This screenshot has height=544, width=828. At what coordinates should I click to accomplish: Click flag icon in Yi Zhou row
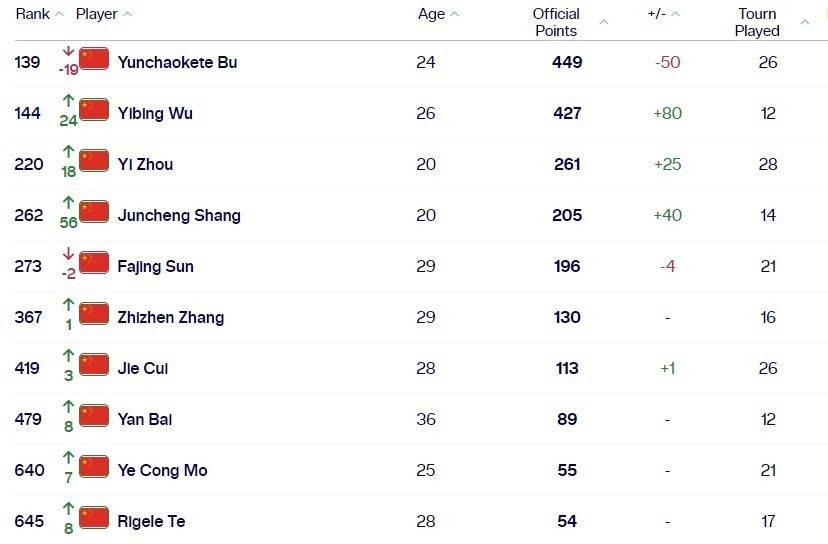coord(94,161)
